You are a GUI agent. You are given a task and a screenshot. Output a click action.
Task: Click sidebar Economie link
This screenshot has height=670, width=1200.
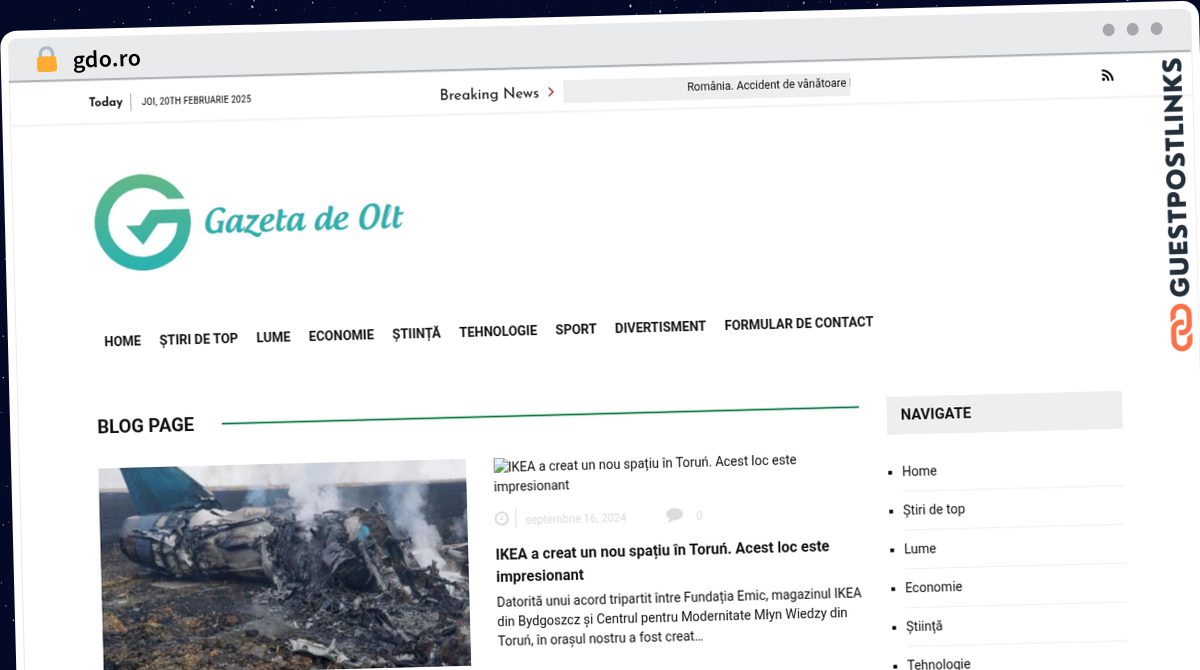[x=933, y=587]
